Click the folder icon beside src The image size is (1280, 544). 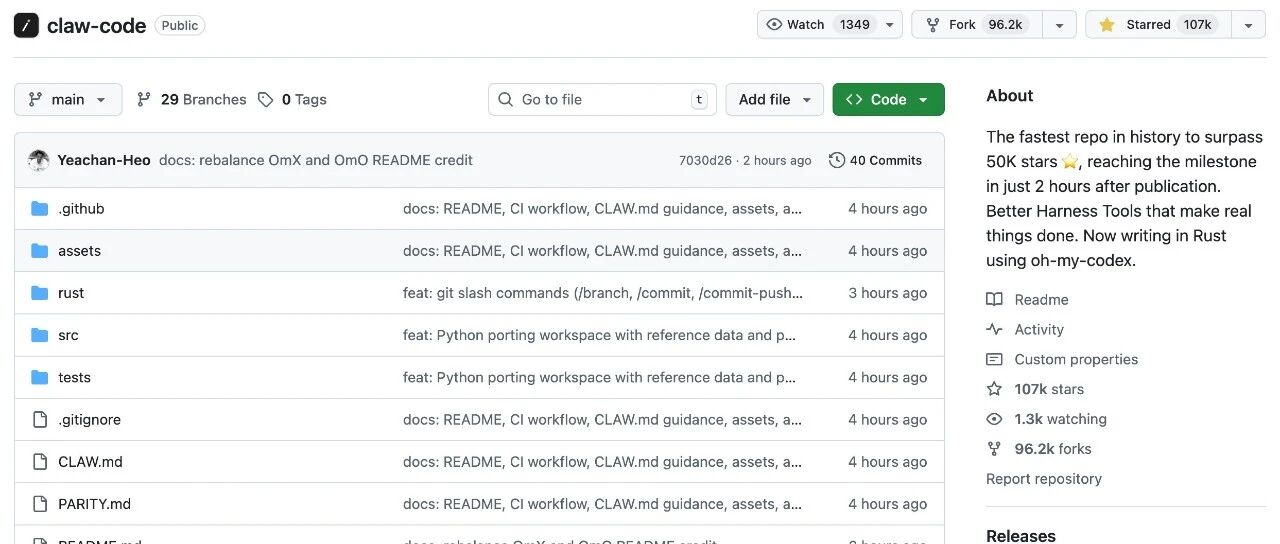40,335
